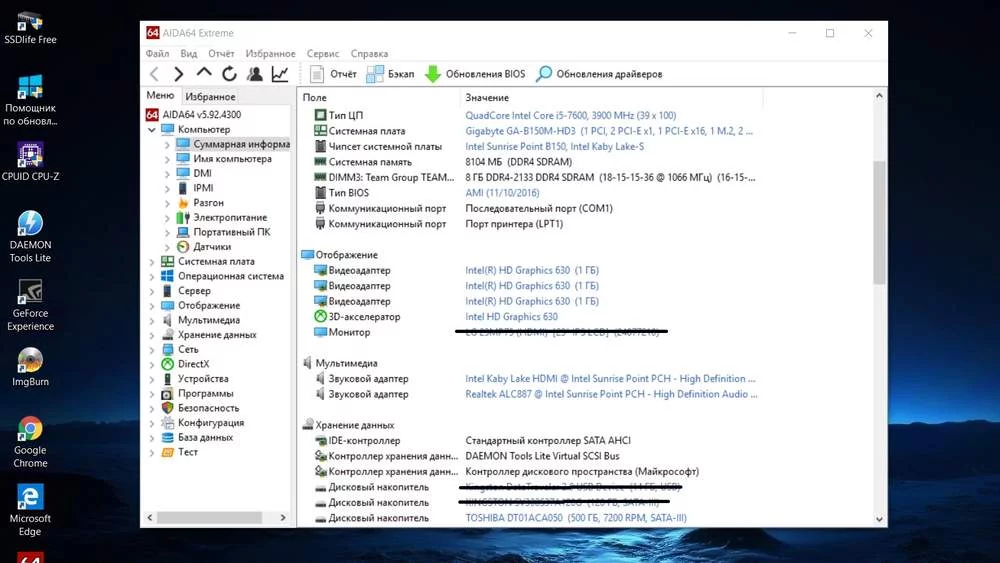This screenshot has width=1000, height=563.
Task: Open the graph chart toolbar icon
Action: pos(280,74)
